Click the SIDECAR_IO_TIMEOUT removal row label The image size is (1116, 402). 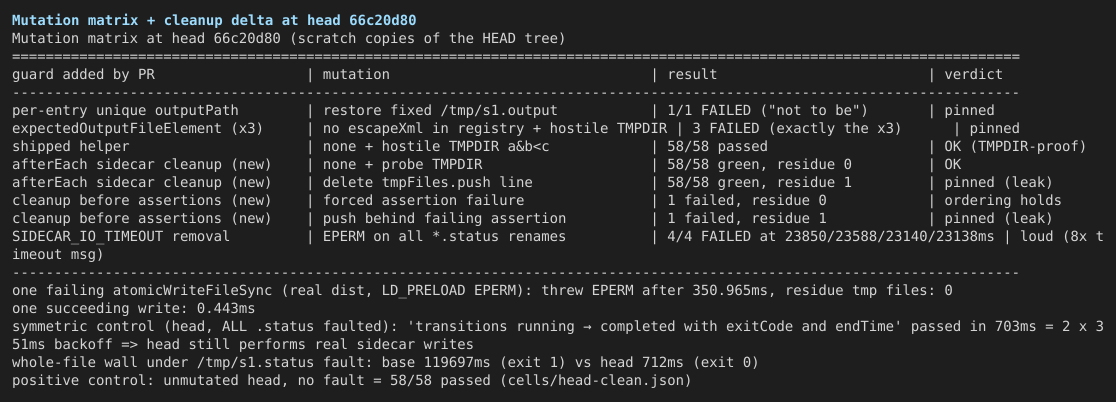click(121, 236)
